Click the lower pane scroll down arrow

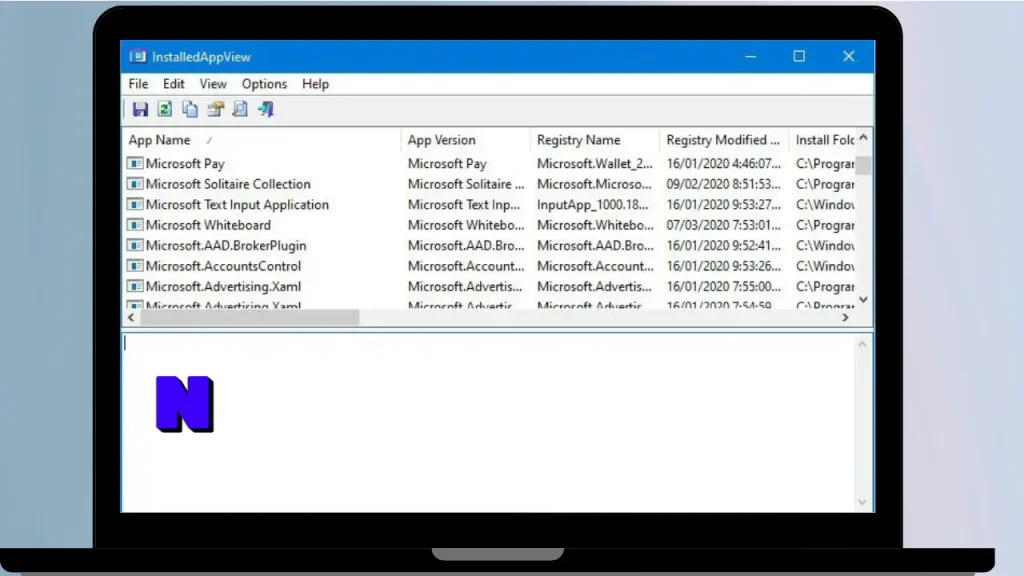(x=862, y=502)
